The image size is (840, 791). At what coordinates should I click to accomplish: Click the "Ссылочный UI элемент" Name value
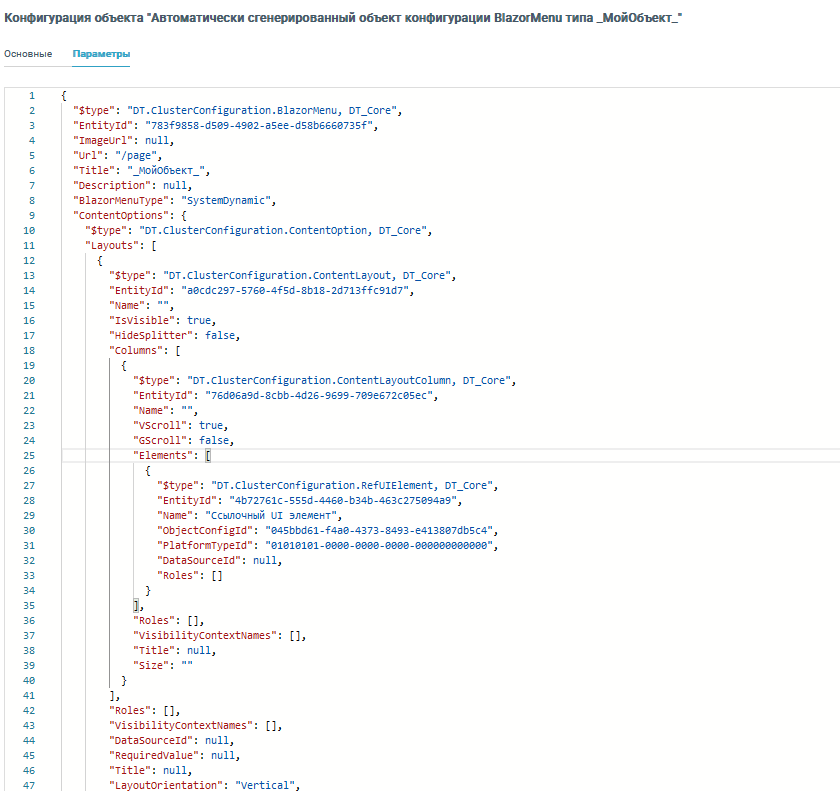[274, 515]
